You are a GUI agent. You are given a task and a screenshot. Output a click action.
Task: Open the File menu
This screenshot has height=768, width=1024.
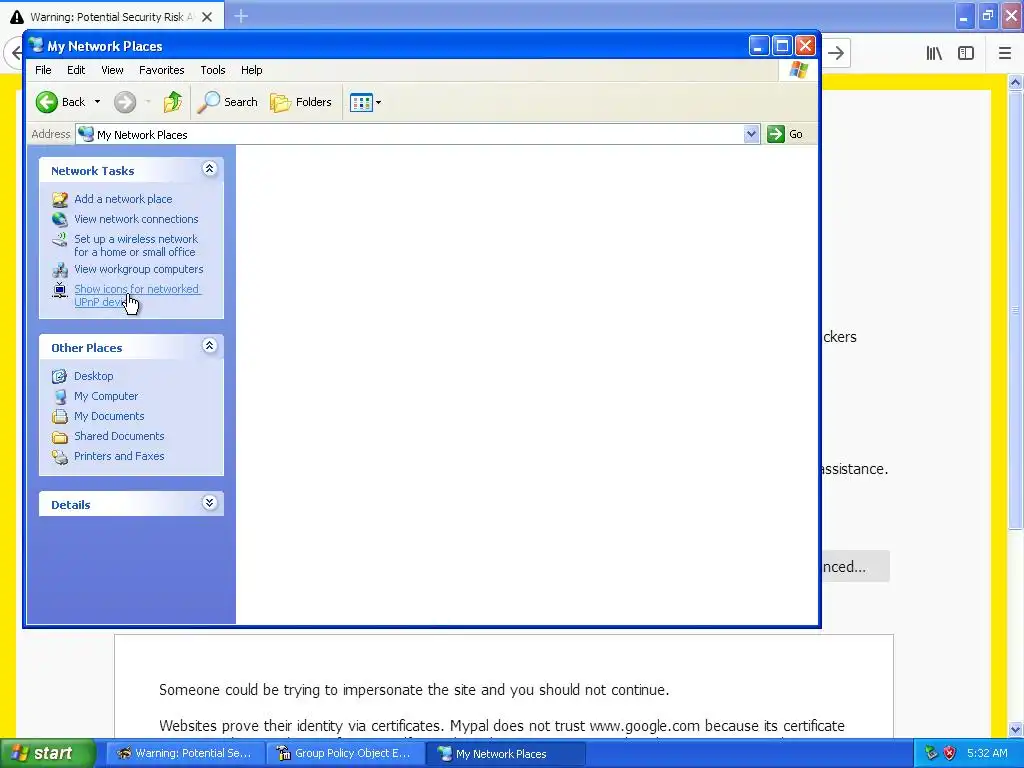[x=43, y=70]
